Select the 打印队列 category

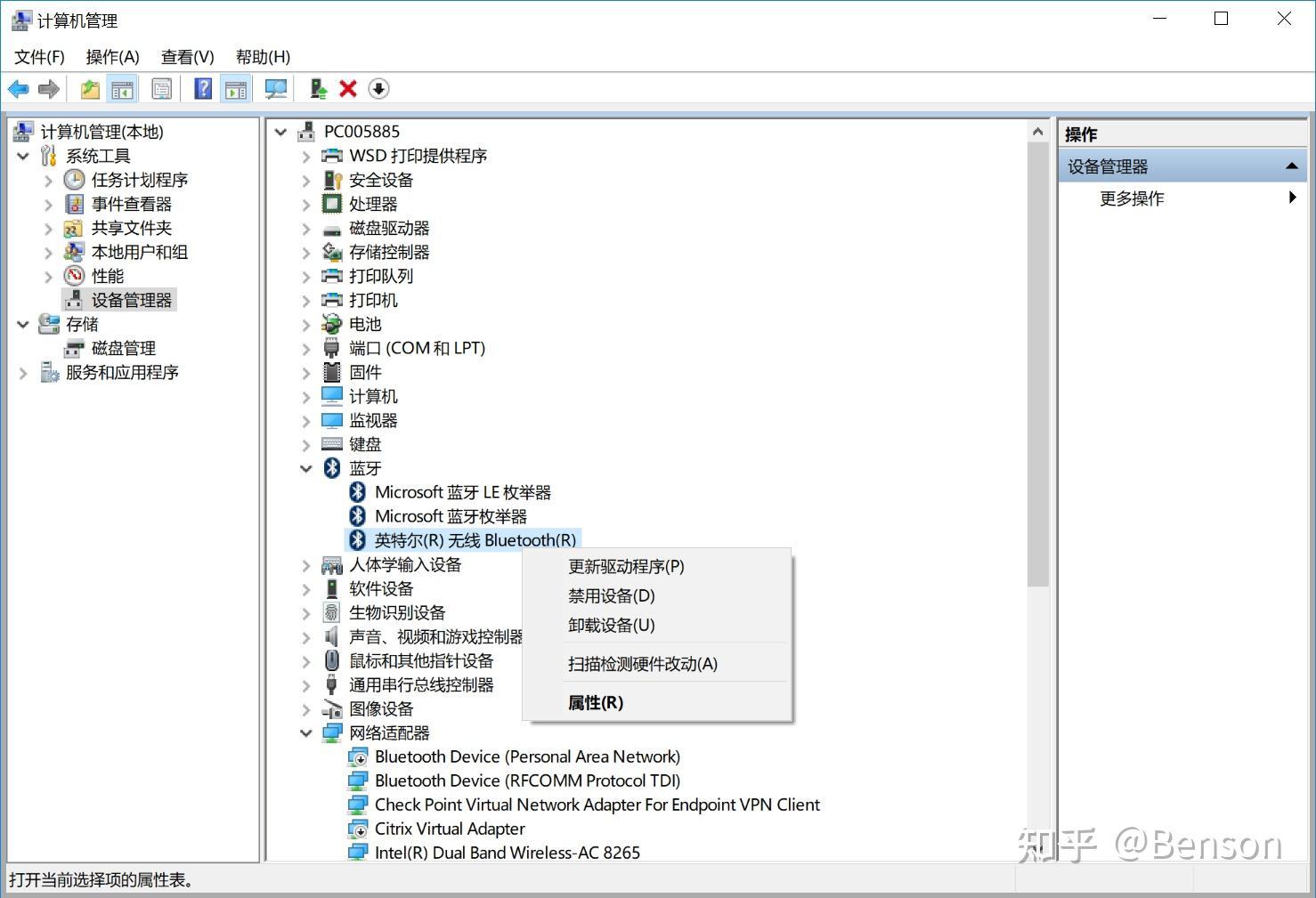(381, 276)
